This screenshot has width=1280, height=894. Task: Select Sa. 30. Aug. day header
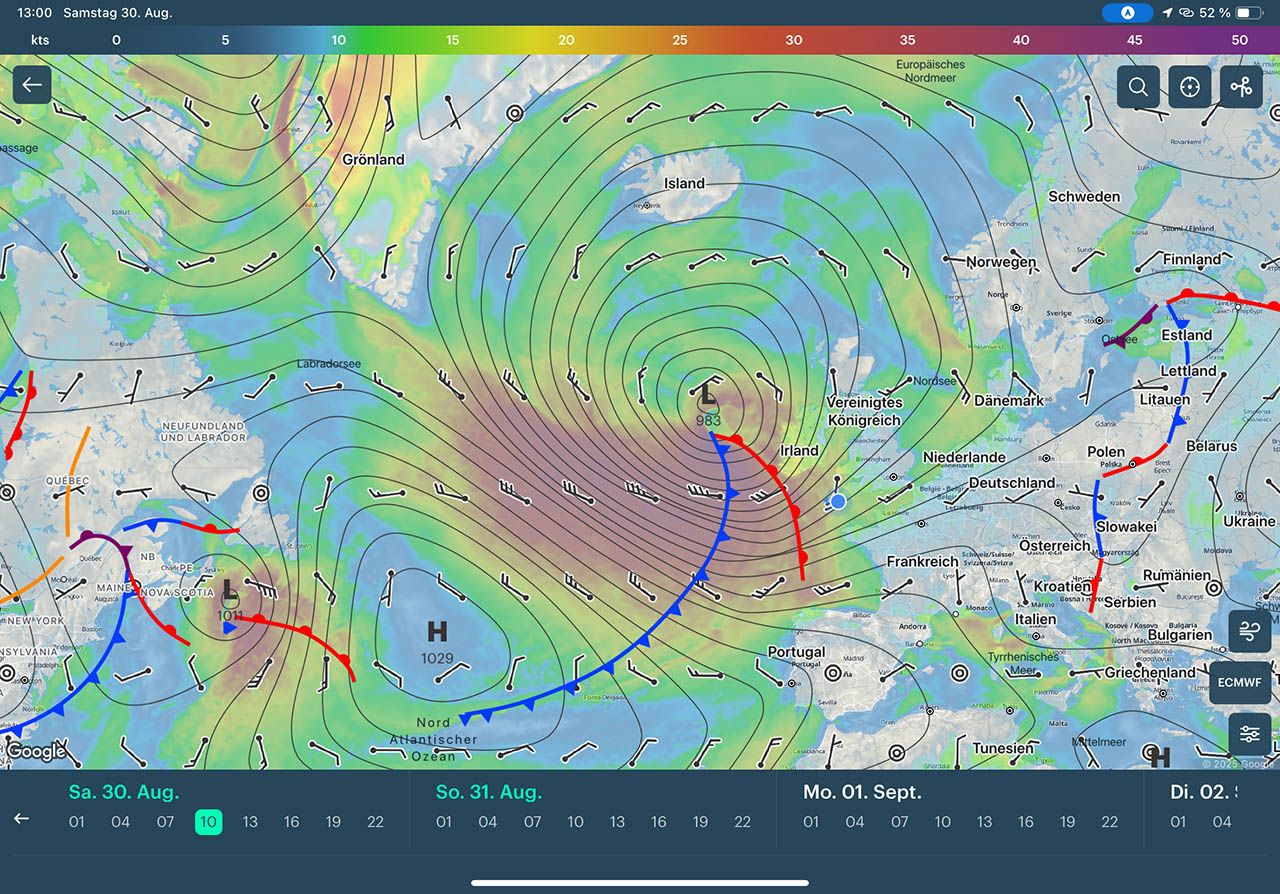[124, 792]
